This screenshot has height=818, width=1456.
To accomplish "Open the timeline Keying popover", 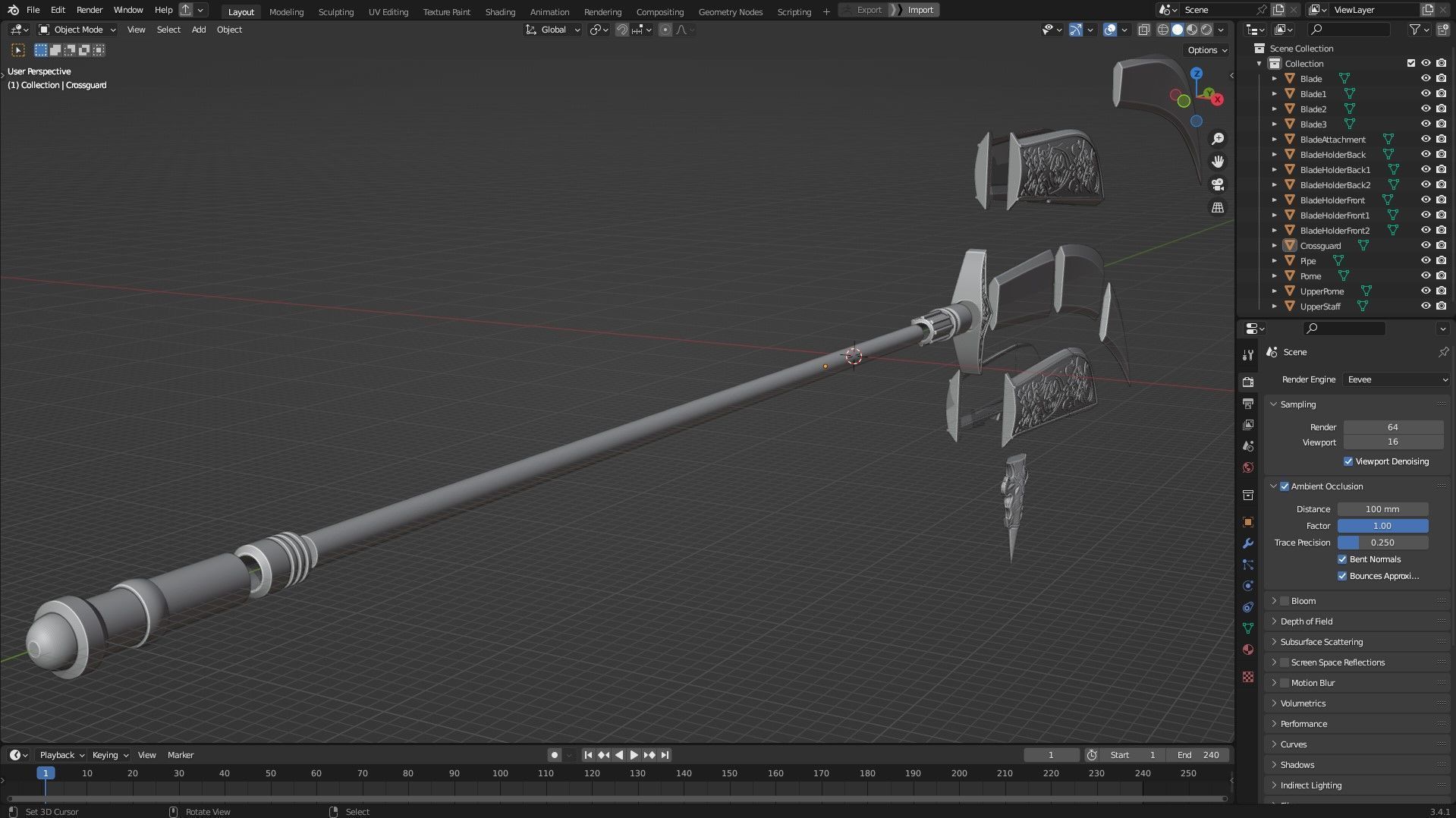I will 110,755.
